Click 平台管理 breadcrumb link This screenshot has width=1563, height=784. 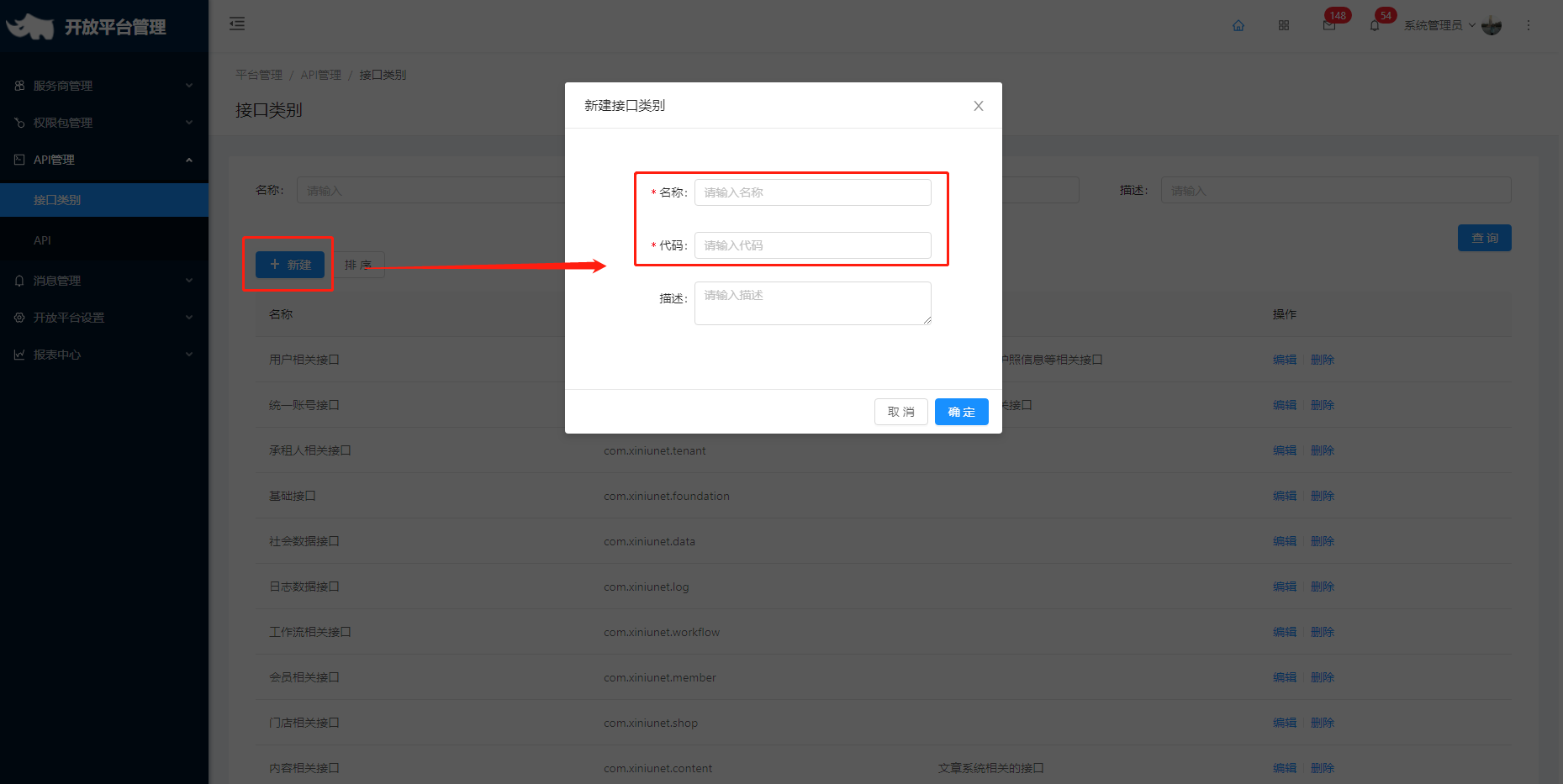tap(259, 75)
